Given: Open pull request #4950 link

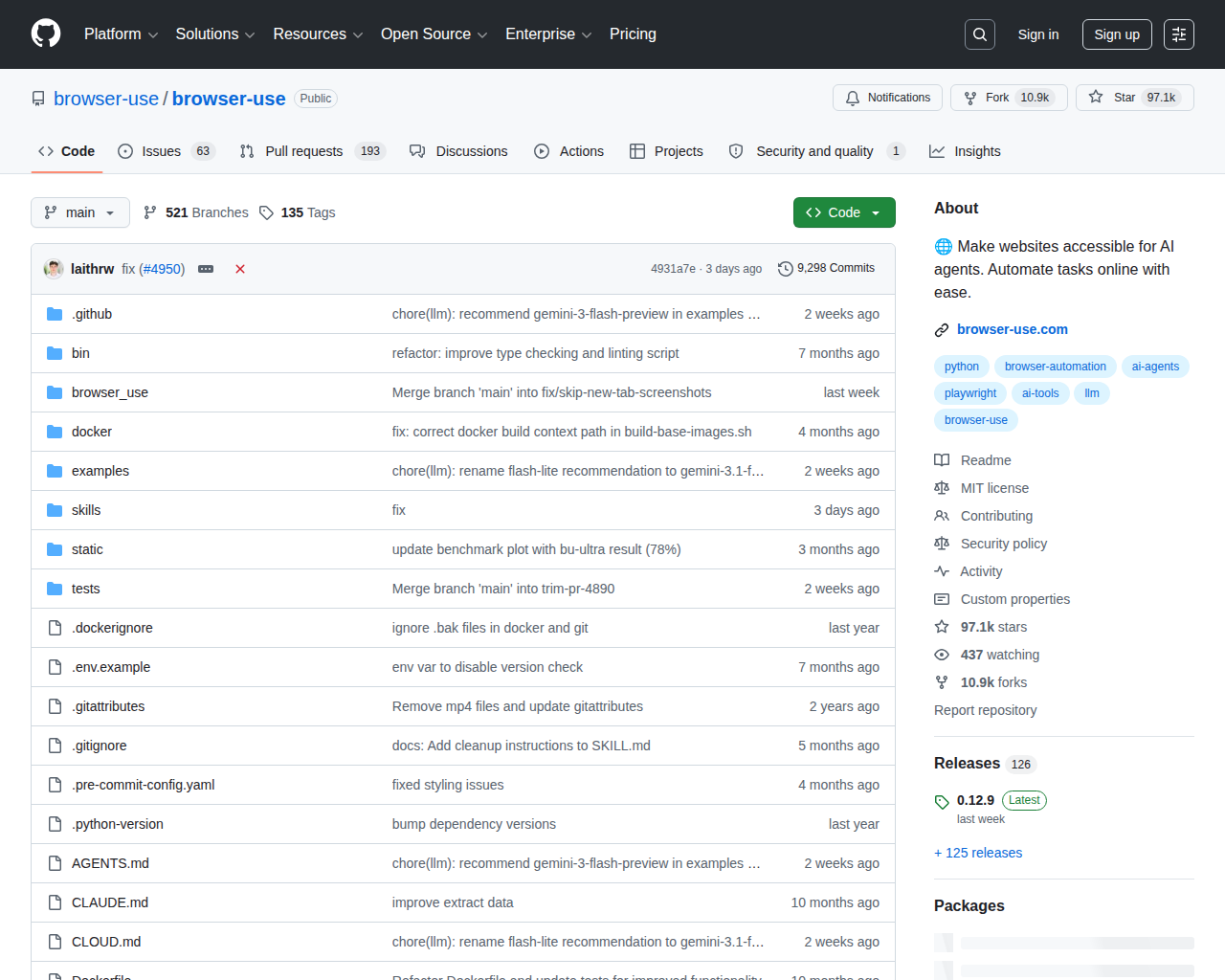Looking at the screenshot, I should coord(162,269).
